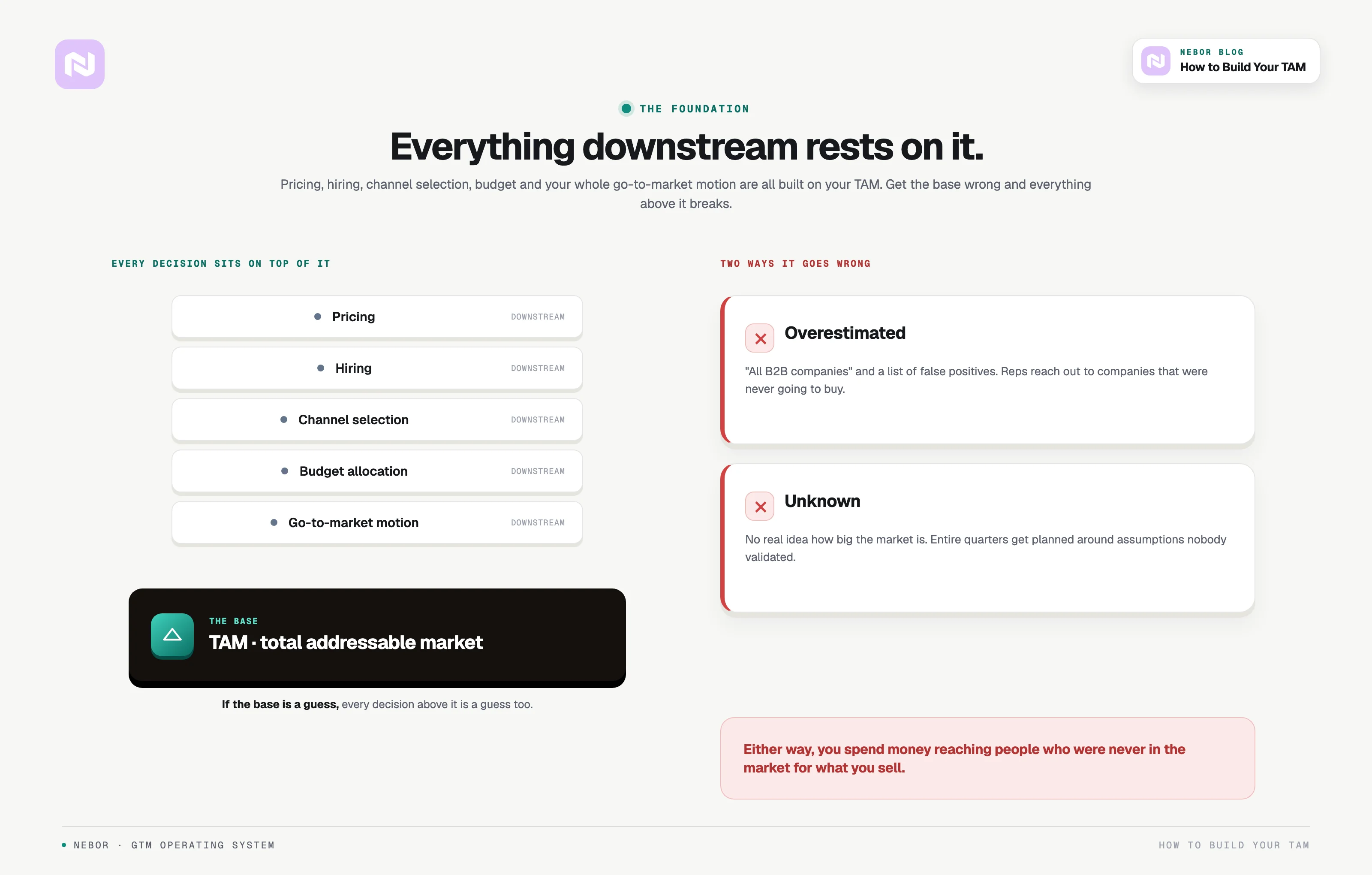Click the 'Everything downstream rests on it.' headline
This screenshot has height=875, width=1372.
(686, 147)
